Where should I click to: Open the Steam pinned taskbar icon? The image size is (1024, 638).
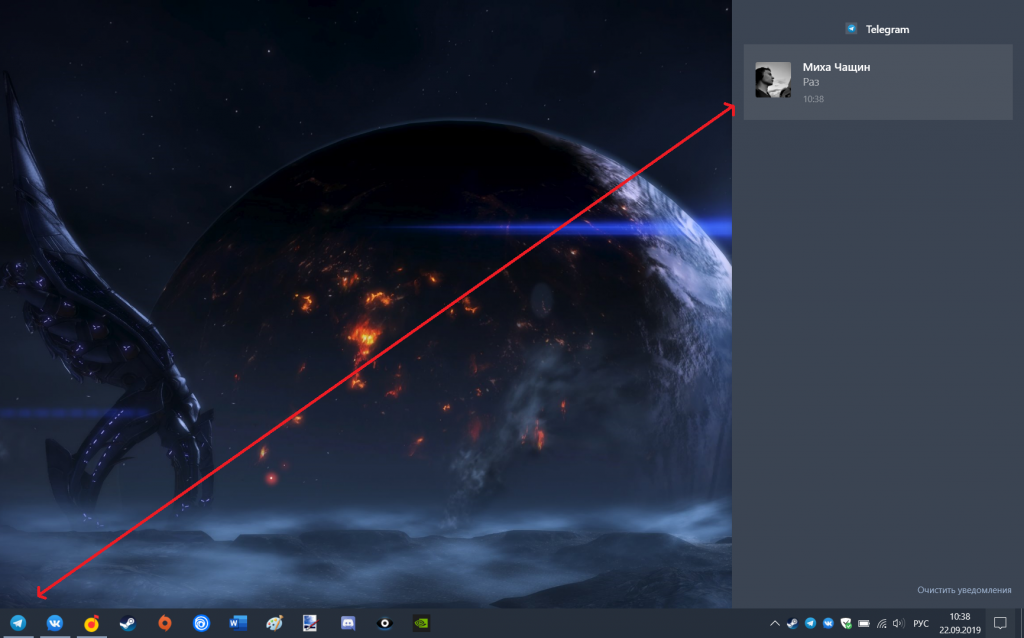click(128, 623)
